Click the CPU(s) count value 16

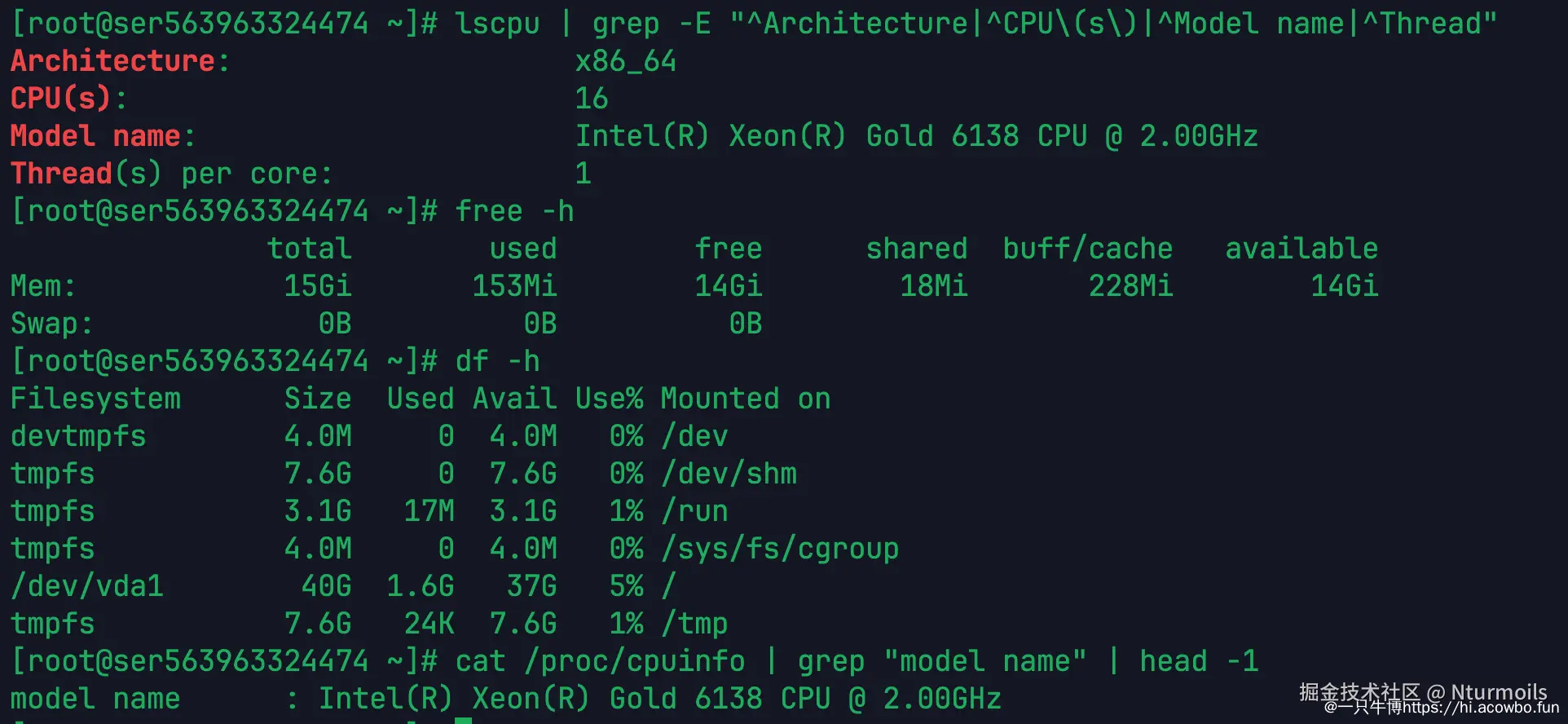pos(592,99)
